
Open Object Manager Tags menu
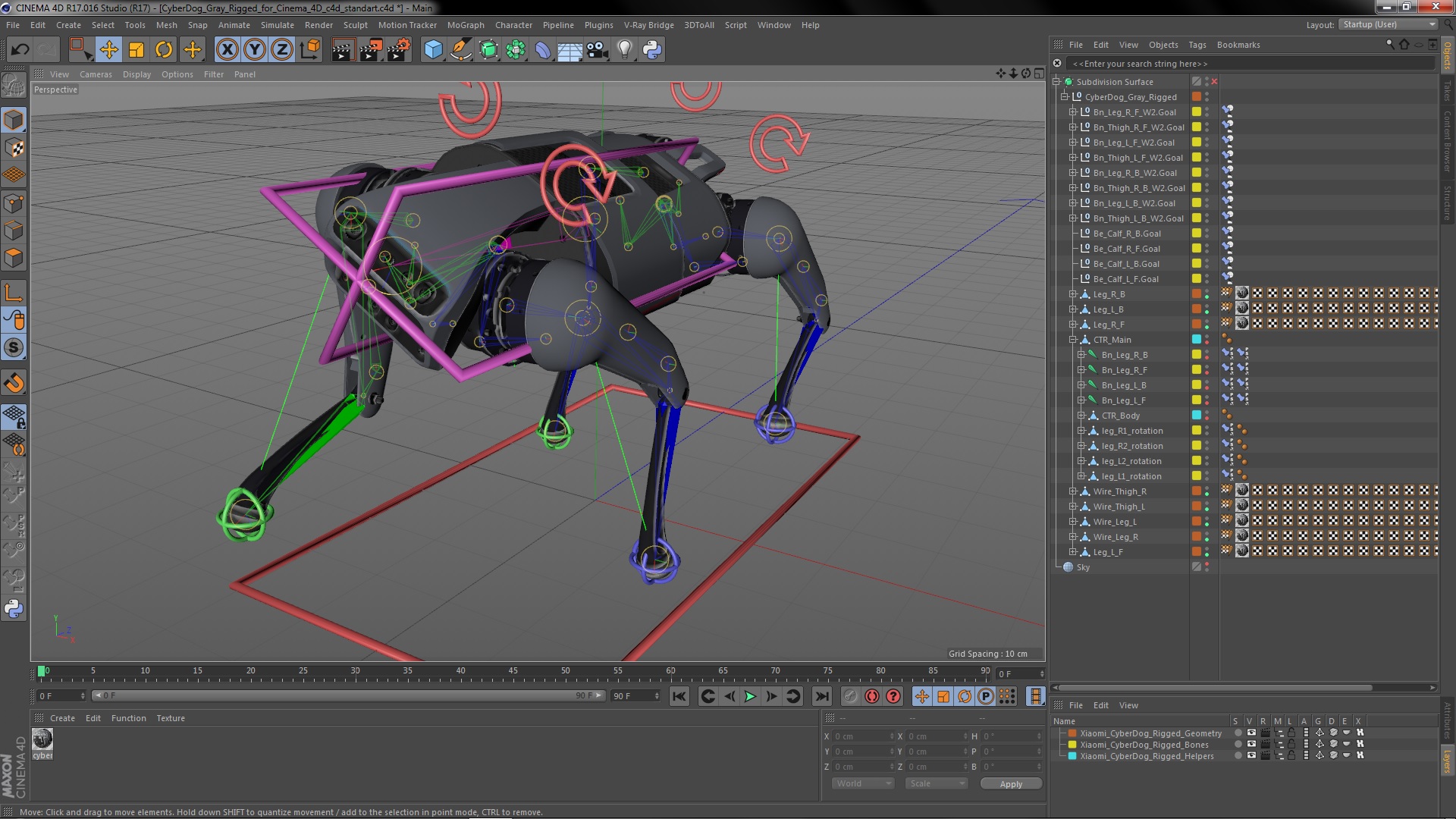tap(1197, 45)
